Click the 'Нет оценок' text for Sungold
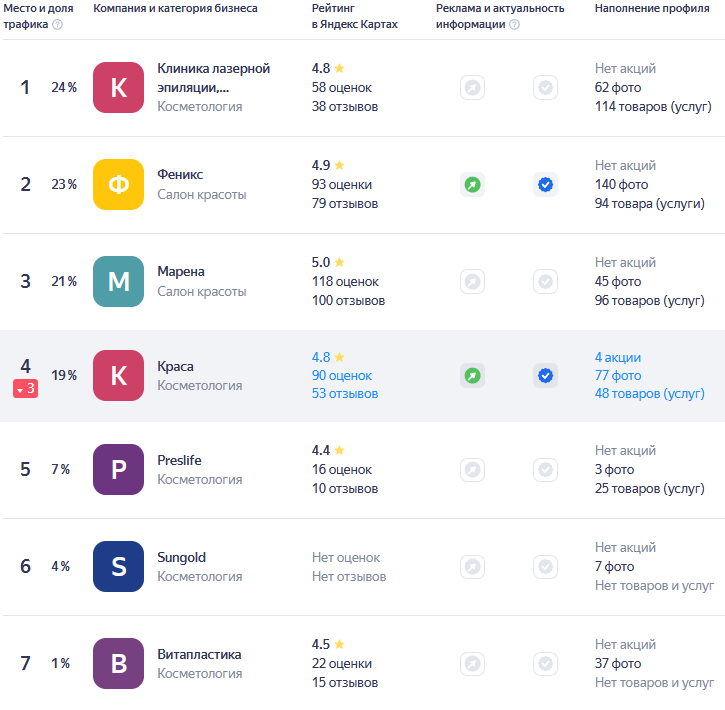Screen dimensions: 725x710 (x=346, y=557)
